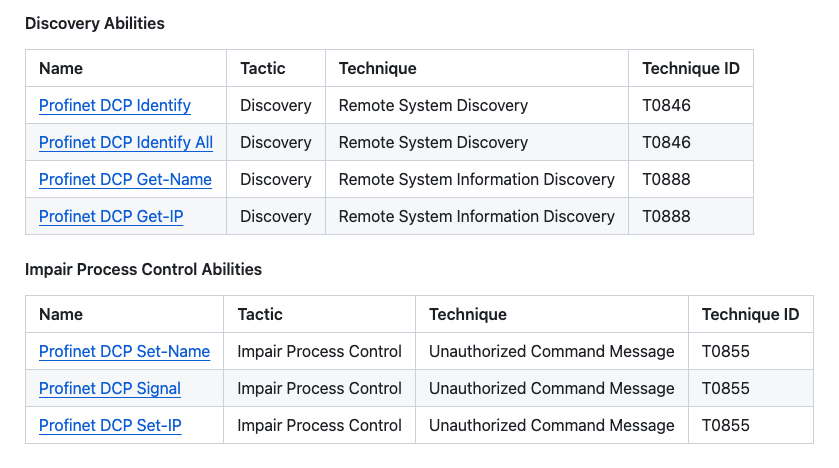Click Impair Process Control in the Set-Name row
This screenshot has width=839, height=468.
pos(319,351)
